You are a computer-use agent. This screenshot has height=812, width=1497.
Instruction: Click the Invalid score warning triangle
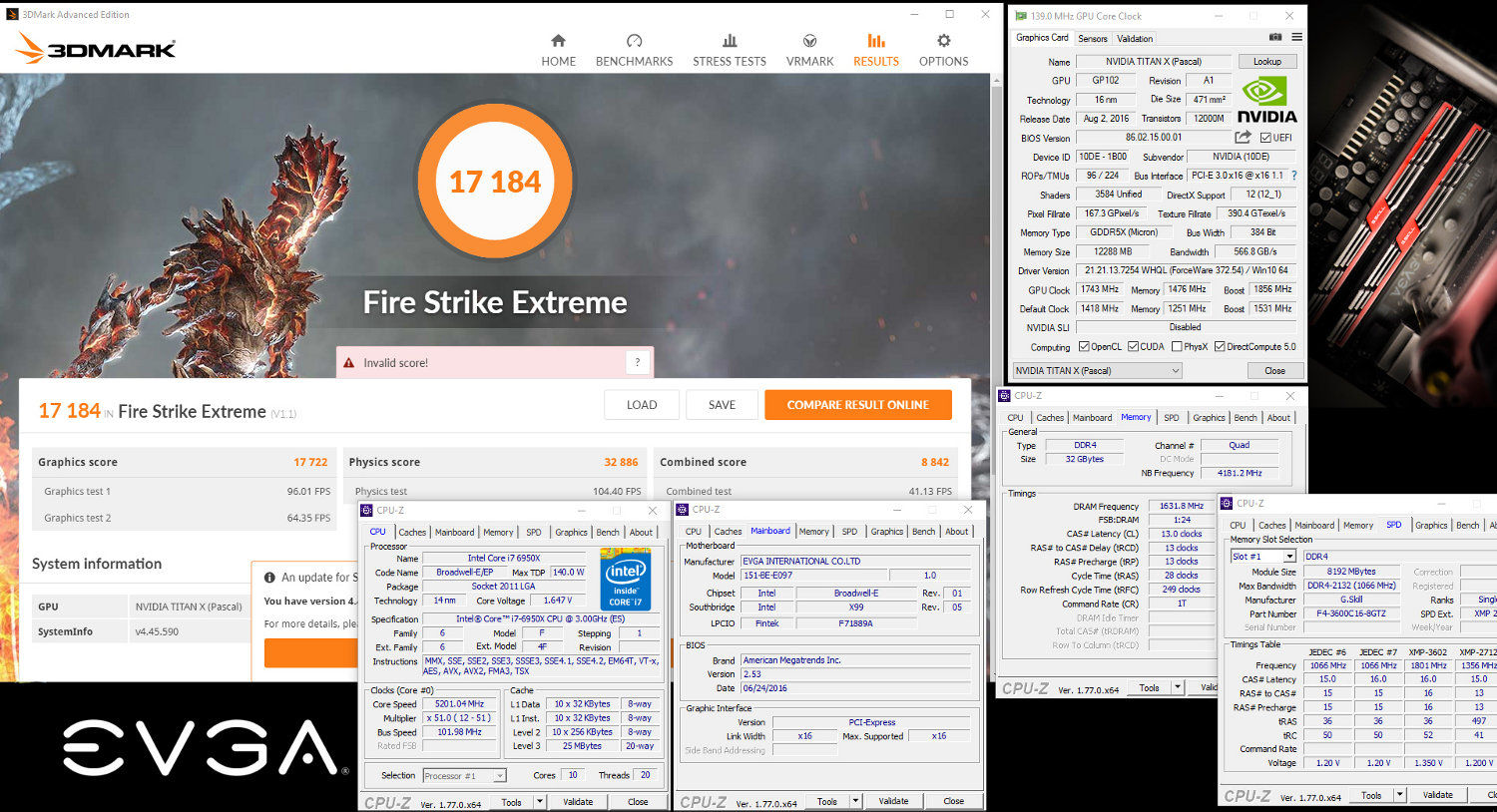tap(349, 363)
